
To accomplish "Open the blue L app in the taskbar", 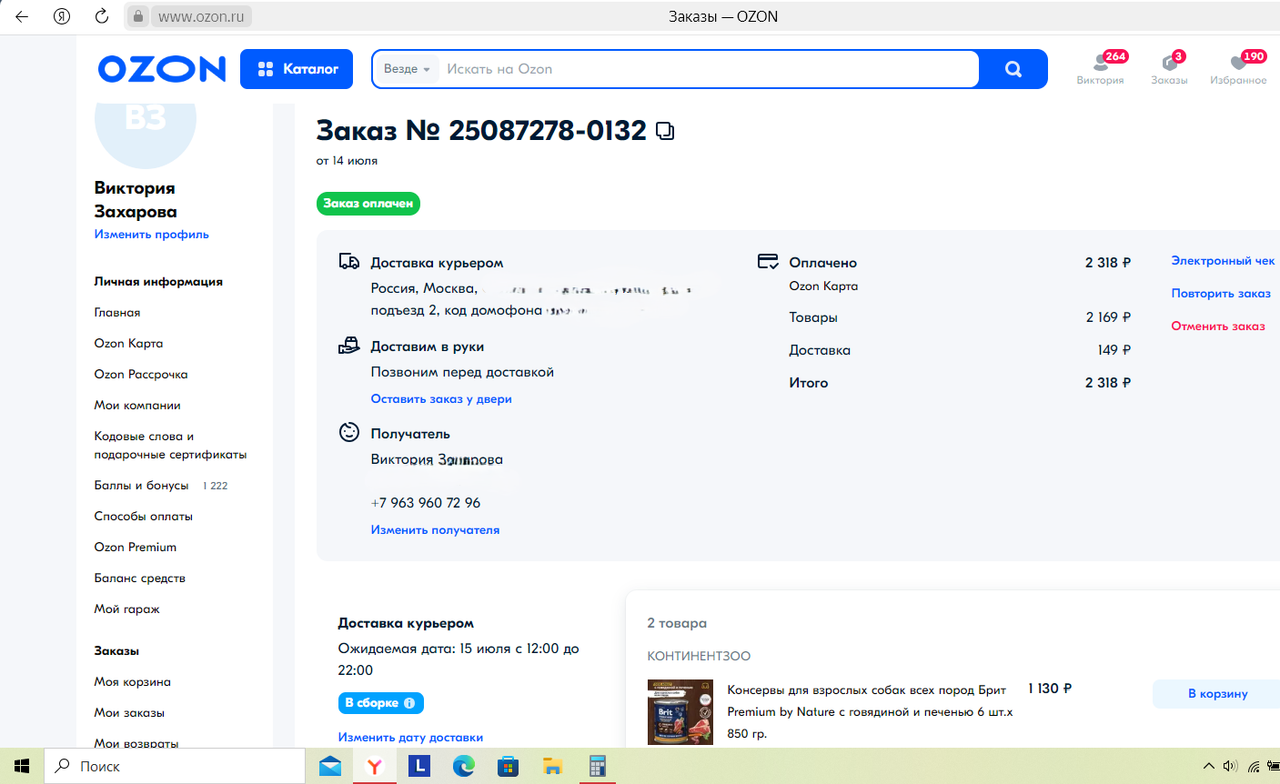I will (419, 766).
